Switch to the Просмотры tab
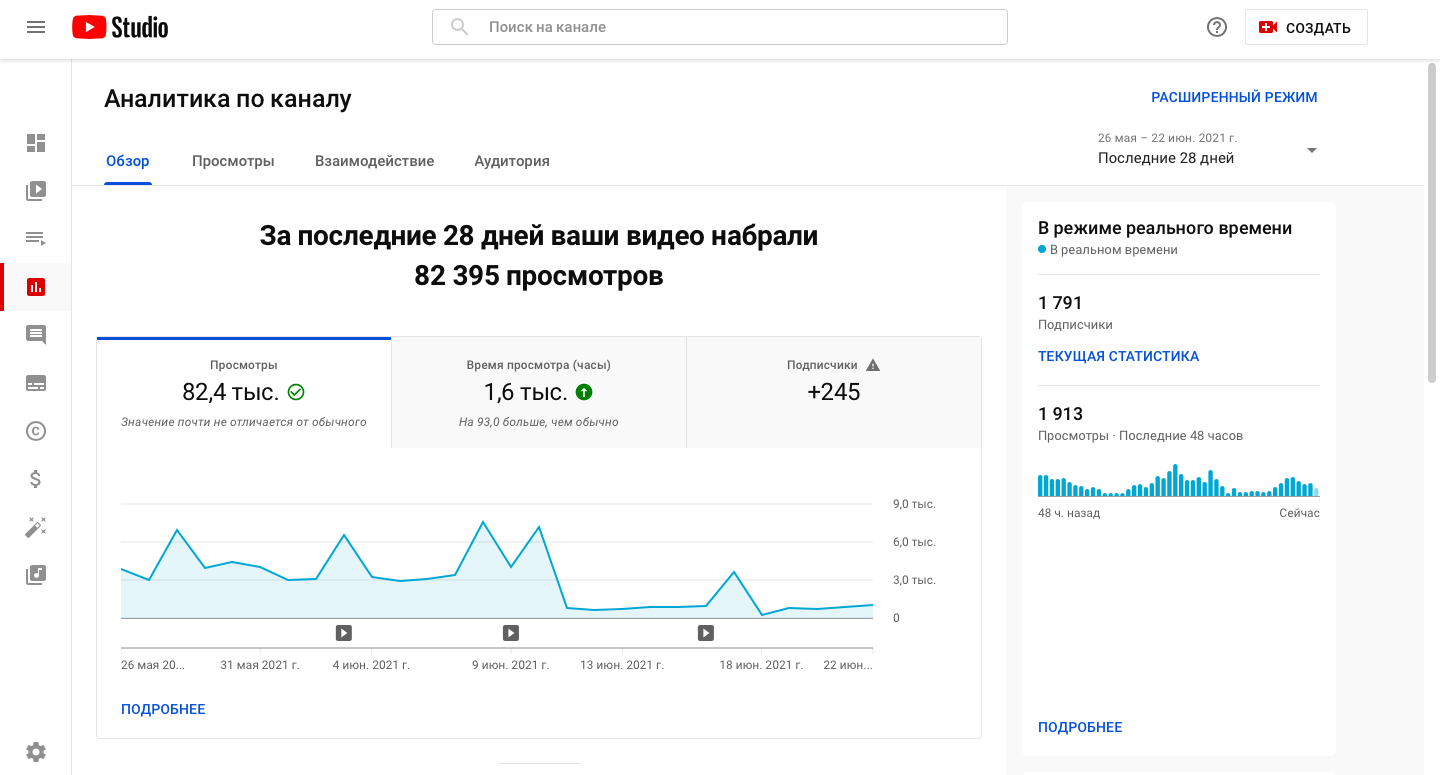Screen dimensions: 1440x775 pos(233,161)
